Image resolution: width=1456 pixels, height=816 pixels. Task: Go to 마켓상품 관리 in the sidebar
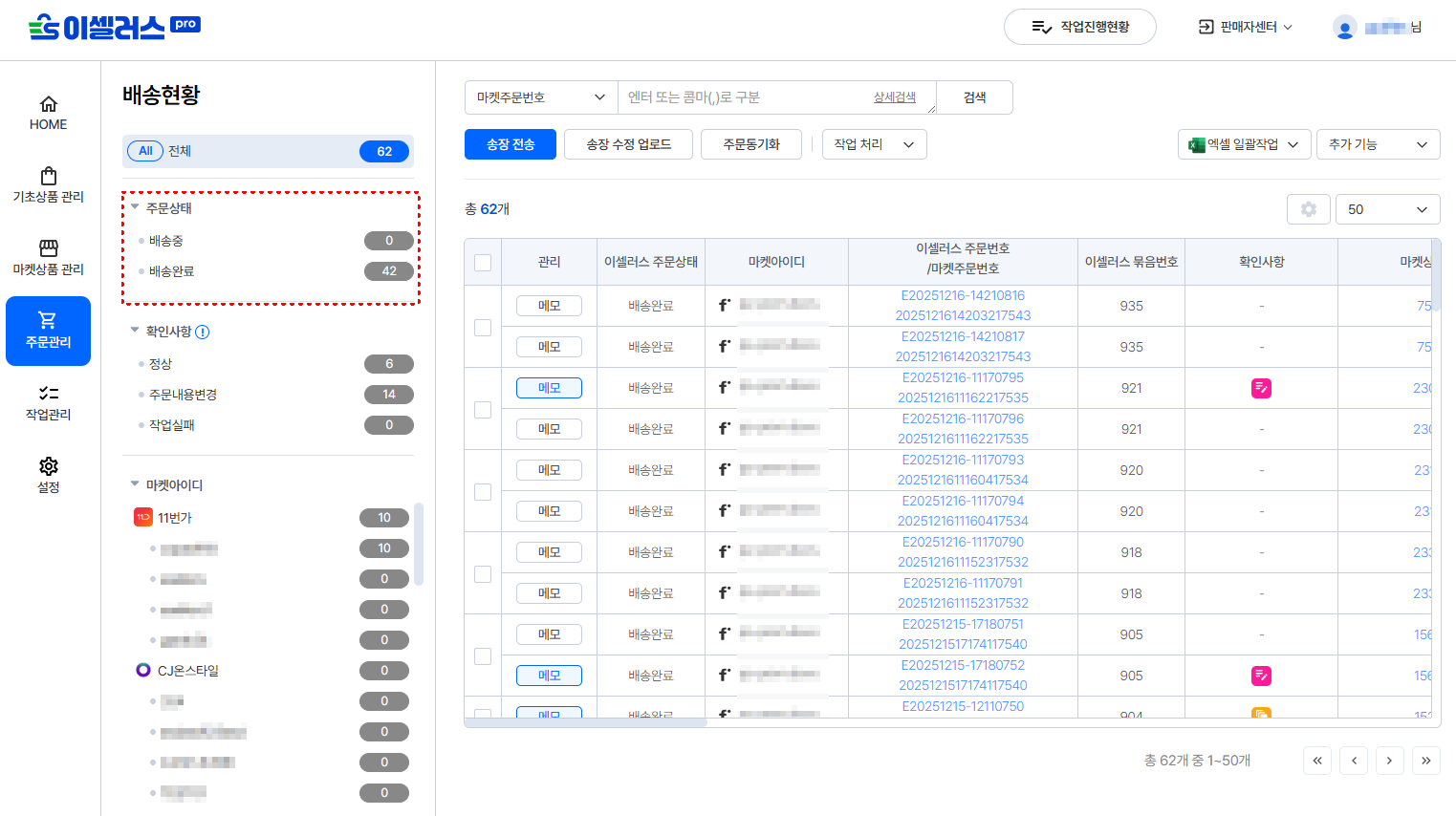tap(48, 258)
